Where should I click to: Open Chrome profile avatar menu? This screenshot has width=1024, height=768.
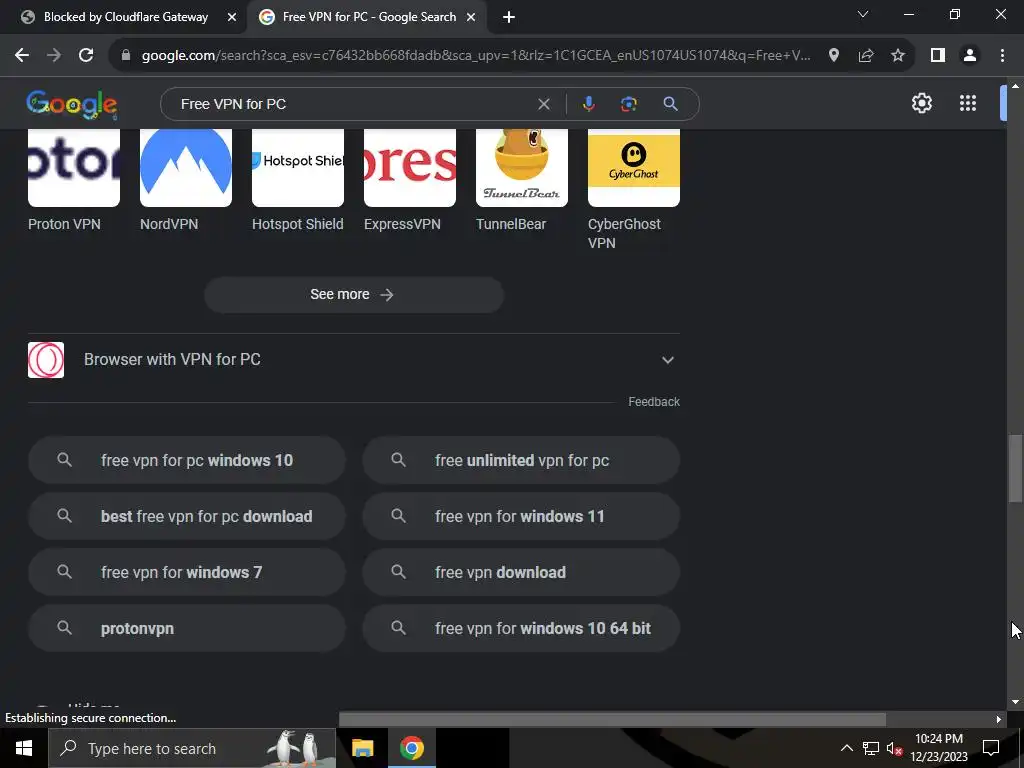coord(970,56)
